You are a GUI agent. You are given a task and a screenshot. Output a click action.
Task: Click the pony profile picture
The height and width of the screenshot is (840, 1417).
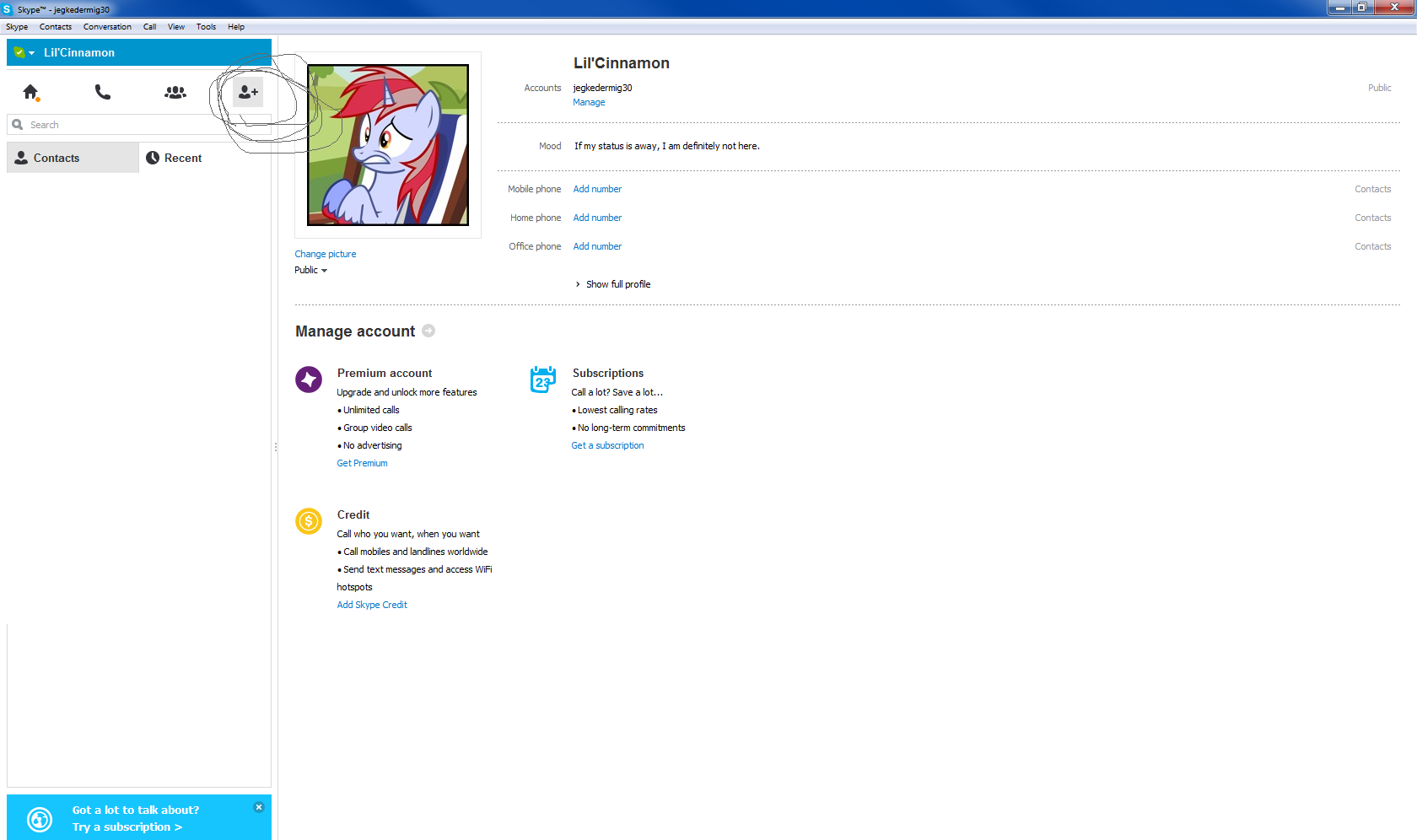pyautogui.click(x=388, y=145)
